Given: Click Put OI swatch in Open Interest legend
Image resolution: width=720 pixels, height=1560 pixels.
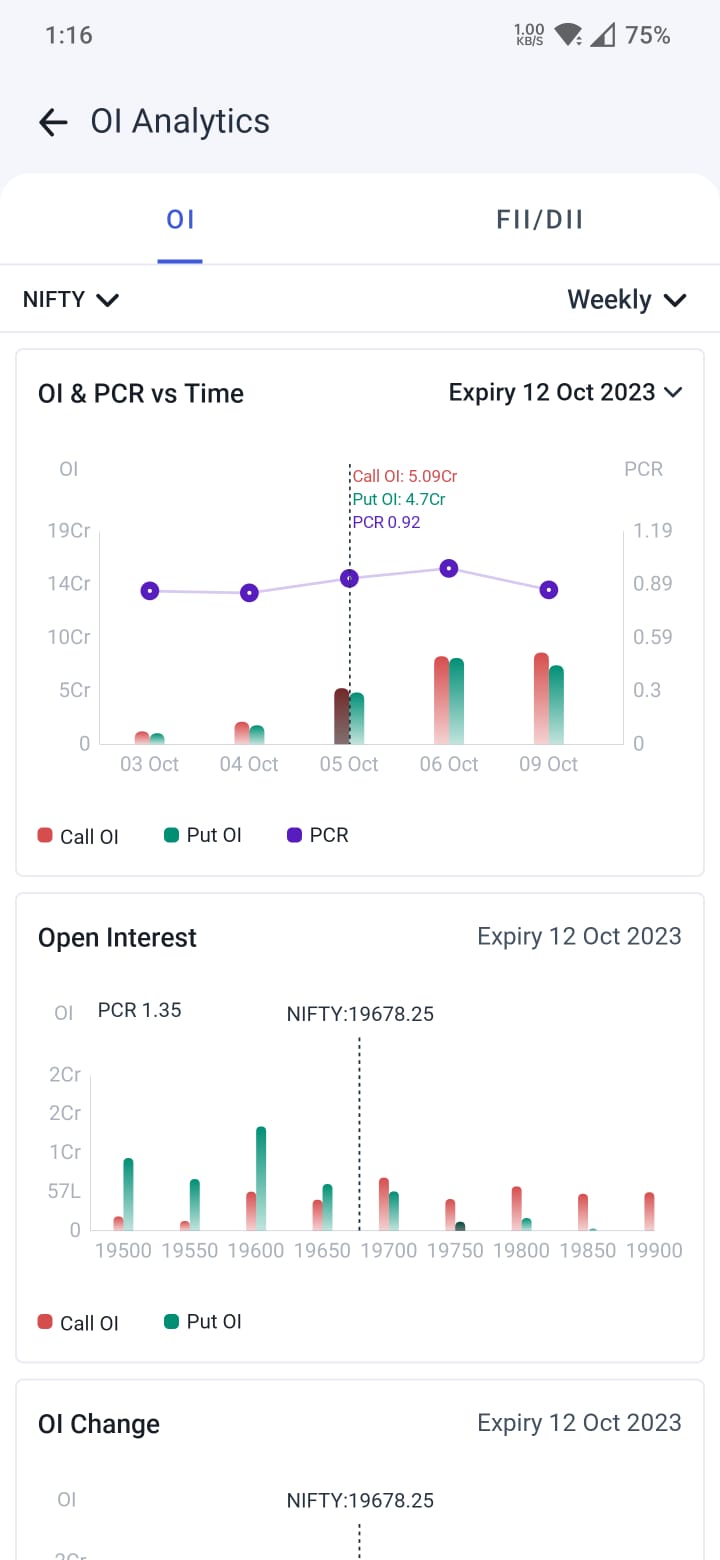Looking at the screenshot, I should point(171,1322).
